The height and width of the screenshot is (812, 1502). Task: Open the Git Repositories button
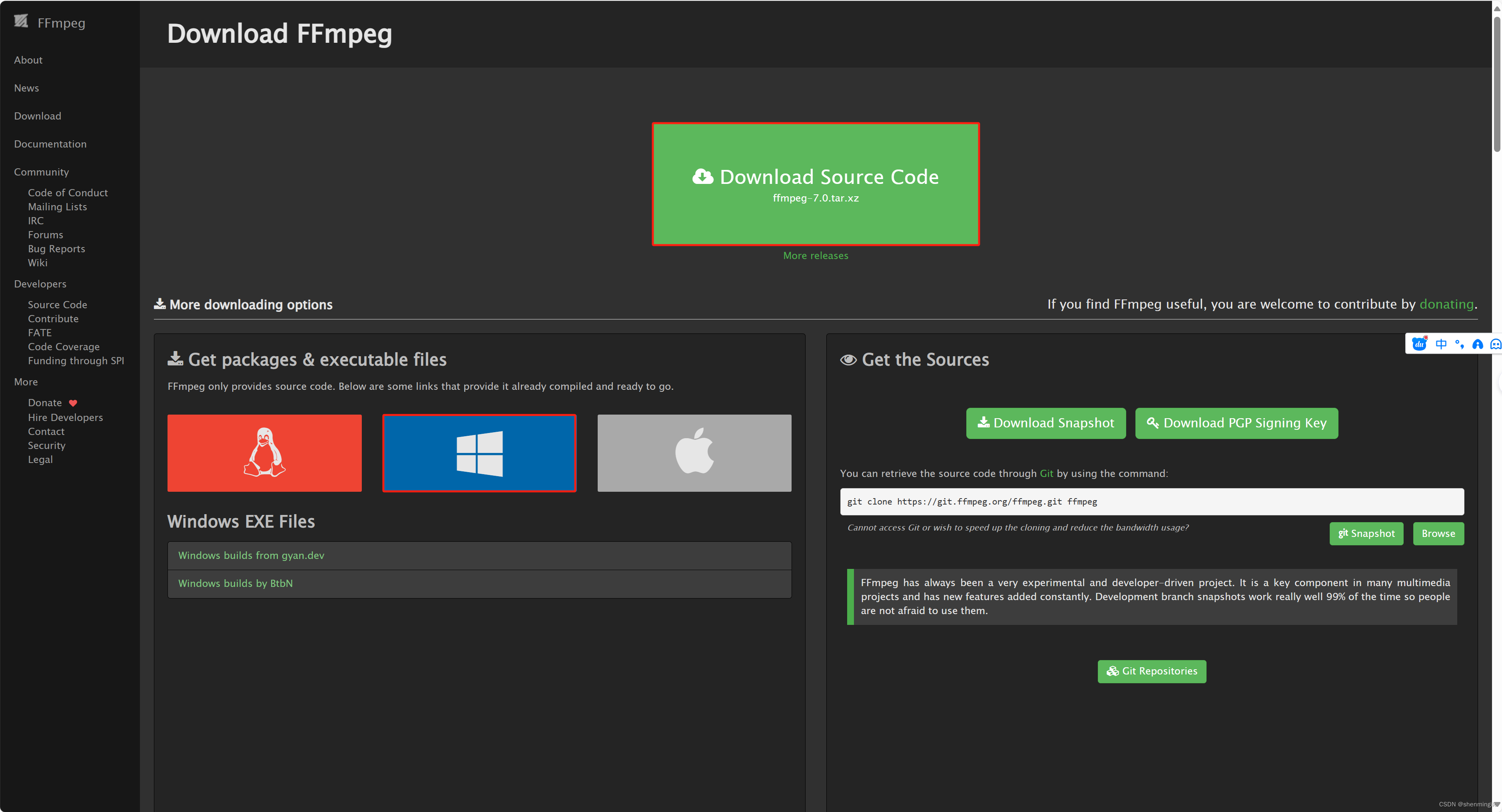(1151, 671)
